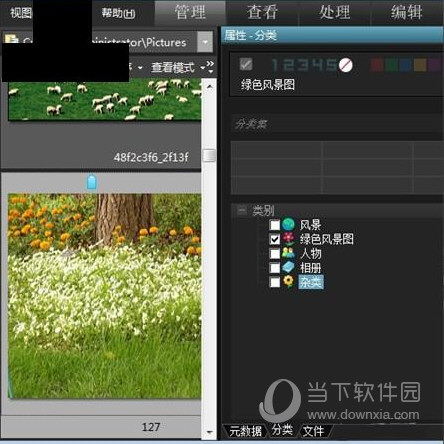Pick the yellow color label
444x444 pixels.
[420, 65]
